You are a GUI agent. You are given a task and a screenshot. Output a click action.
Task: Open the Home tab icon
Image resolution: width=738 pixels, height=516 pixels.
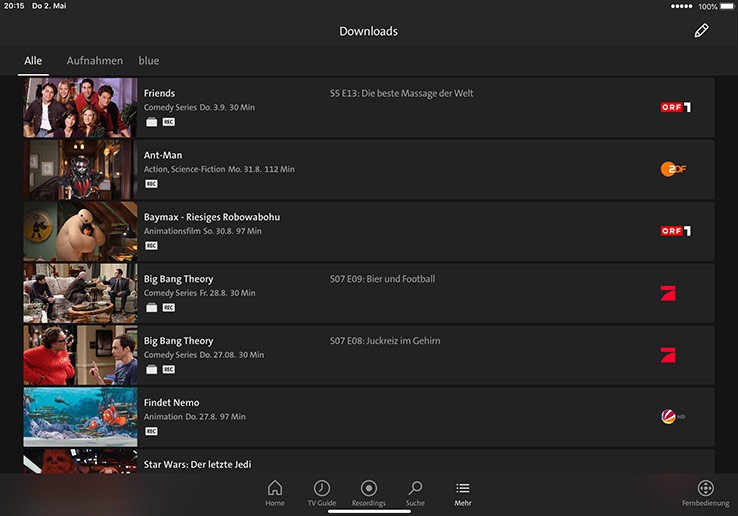(x=275, y=488)
